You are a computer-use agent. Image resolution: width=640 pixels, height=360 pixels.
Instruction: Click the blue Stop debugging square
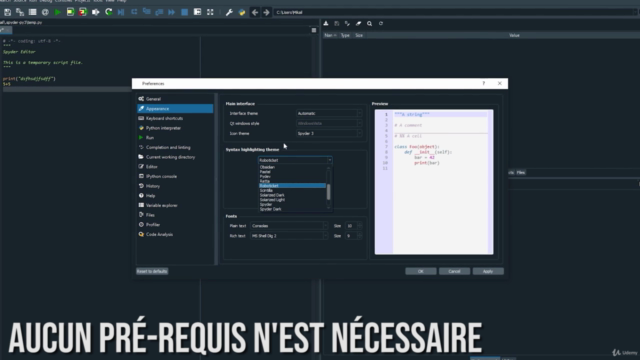pyautogui.click(x=184, y=13)
